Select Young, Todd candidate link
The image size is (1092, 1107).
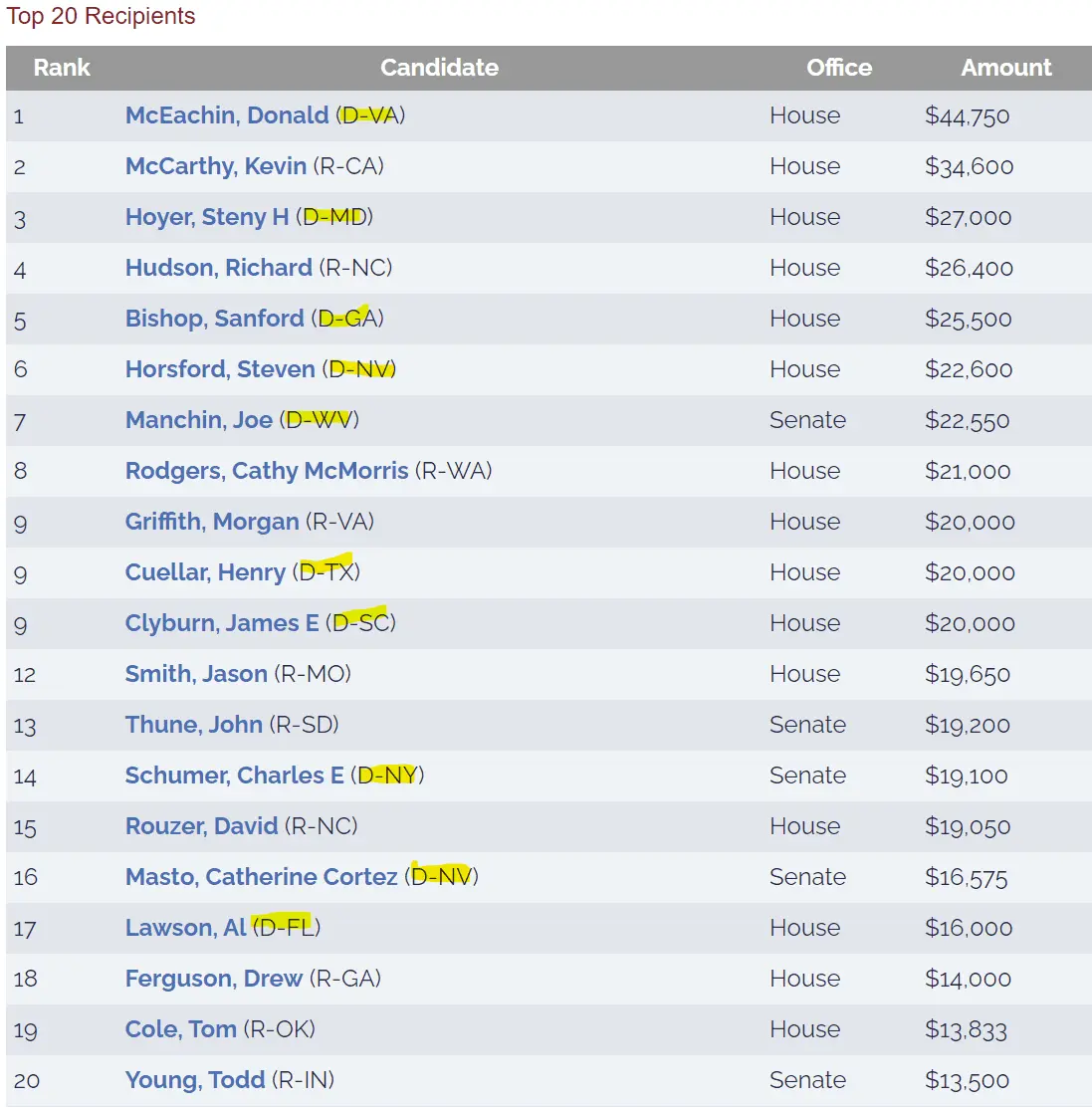(194, 1080)
